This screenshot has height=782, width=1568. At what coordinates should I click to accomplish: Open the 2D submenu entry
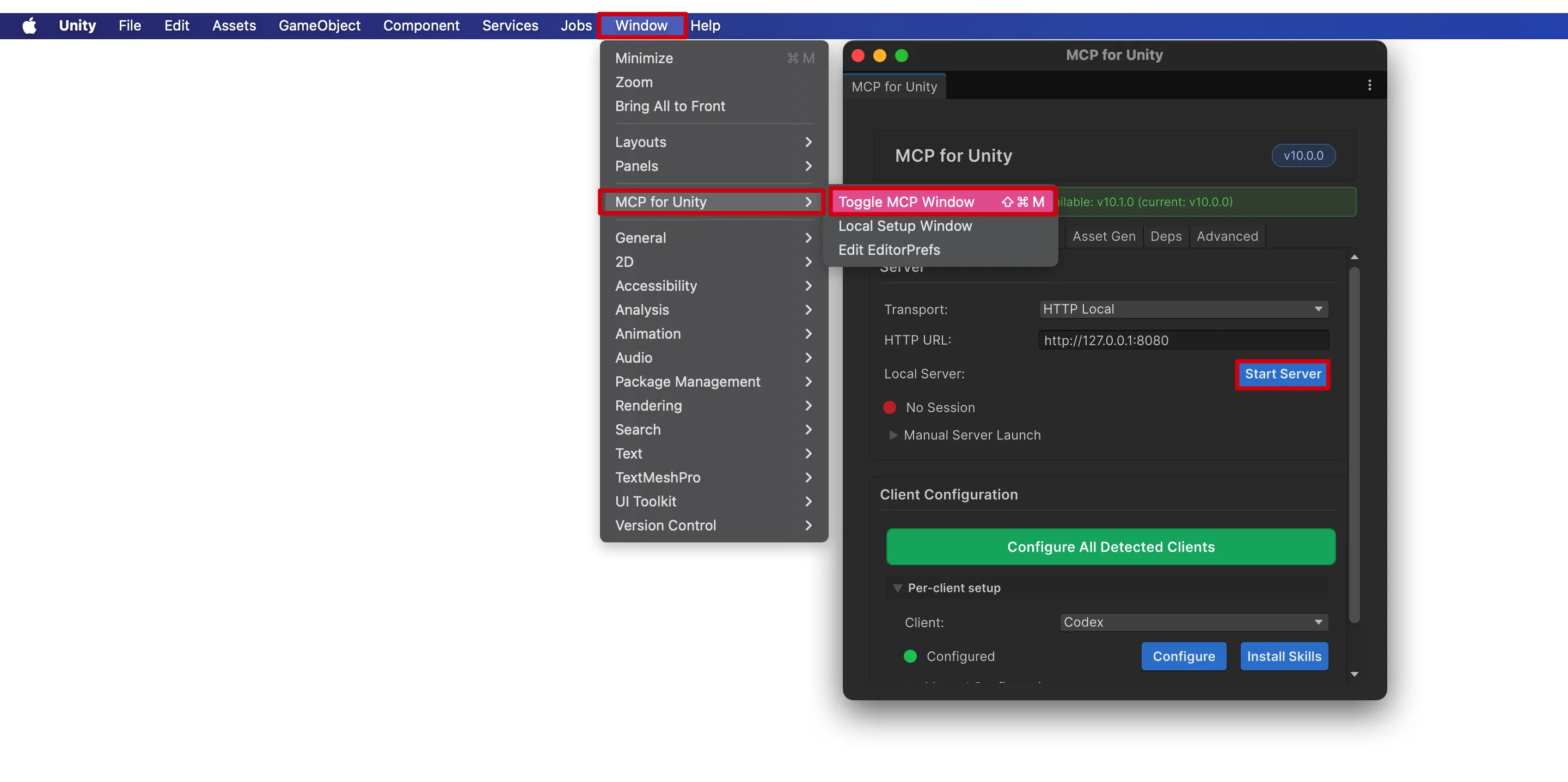pyautogui.click(x=713, y=262)
